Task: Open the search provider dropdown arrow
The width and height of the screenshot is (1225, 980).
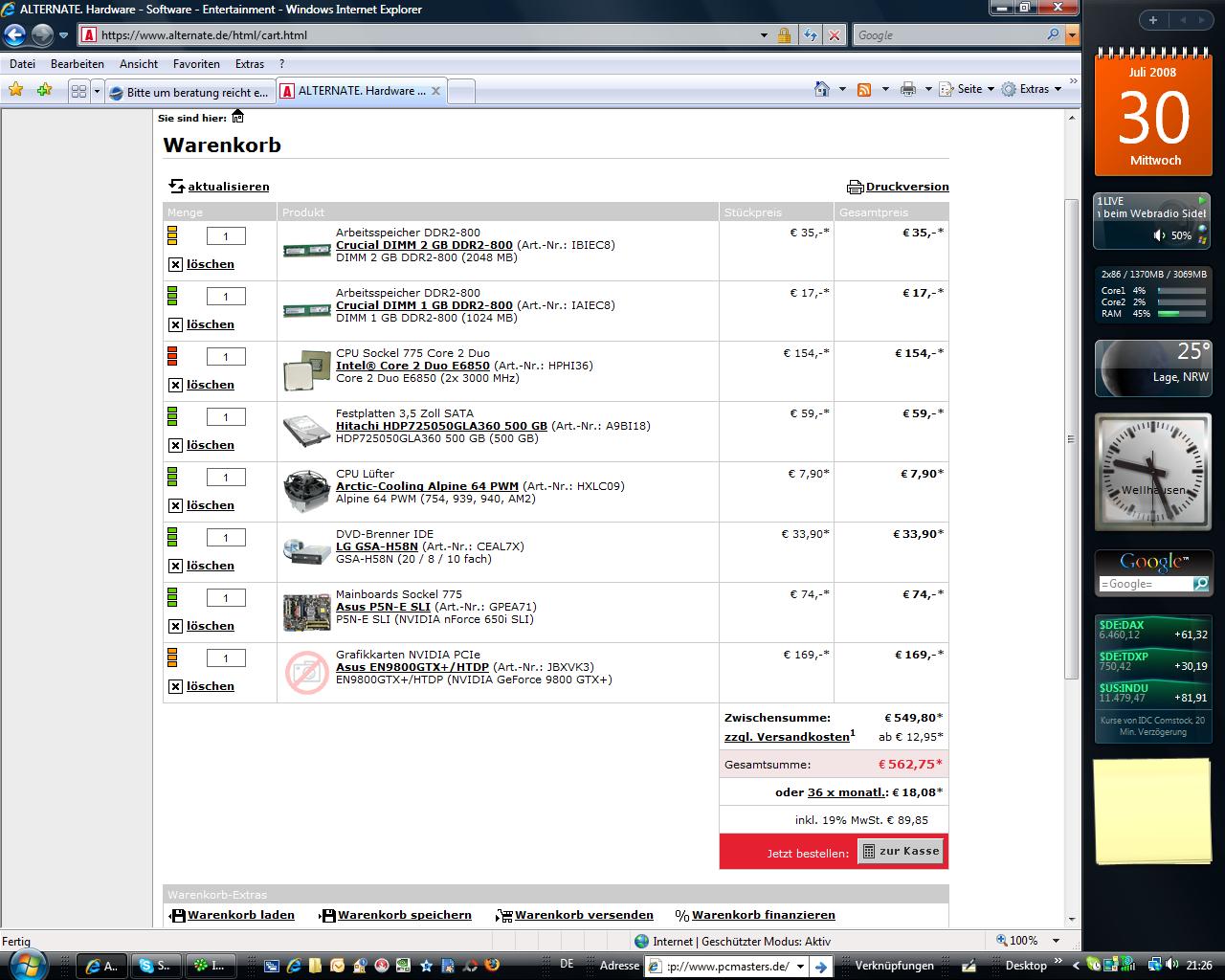Action: point(1072,35)
